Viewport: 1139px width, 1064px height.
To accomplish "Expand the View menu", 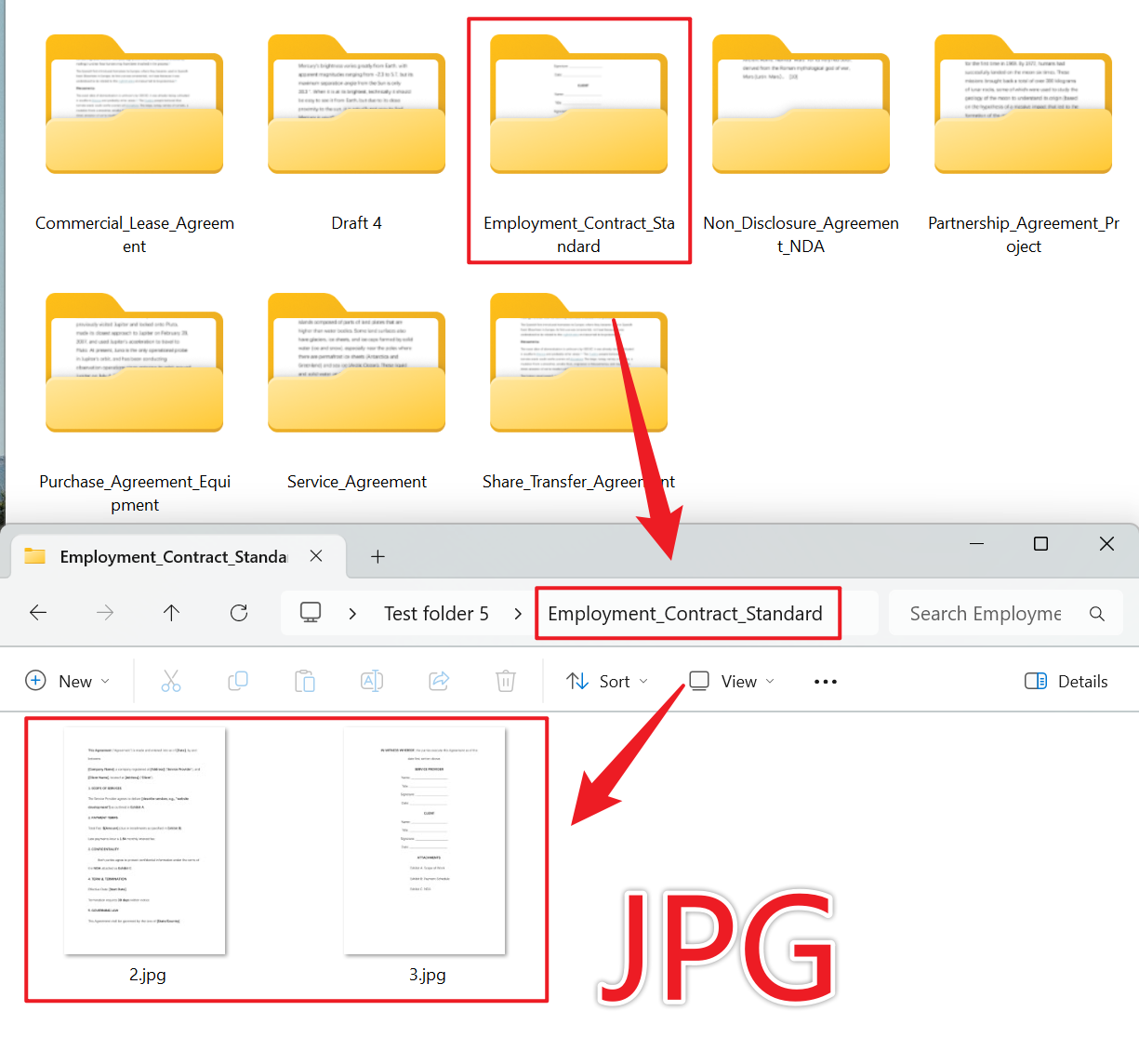I will tap(731, 680).
